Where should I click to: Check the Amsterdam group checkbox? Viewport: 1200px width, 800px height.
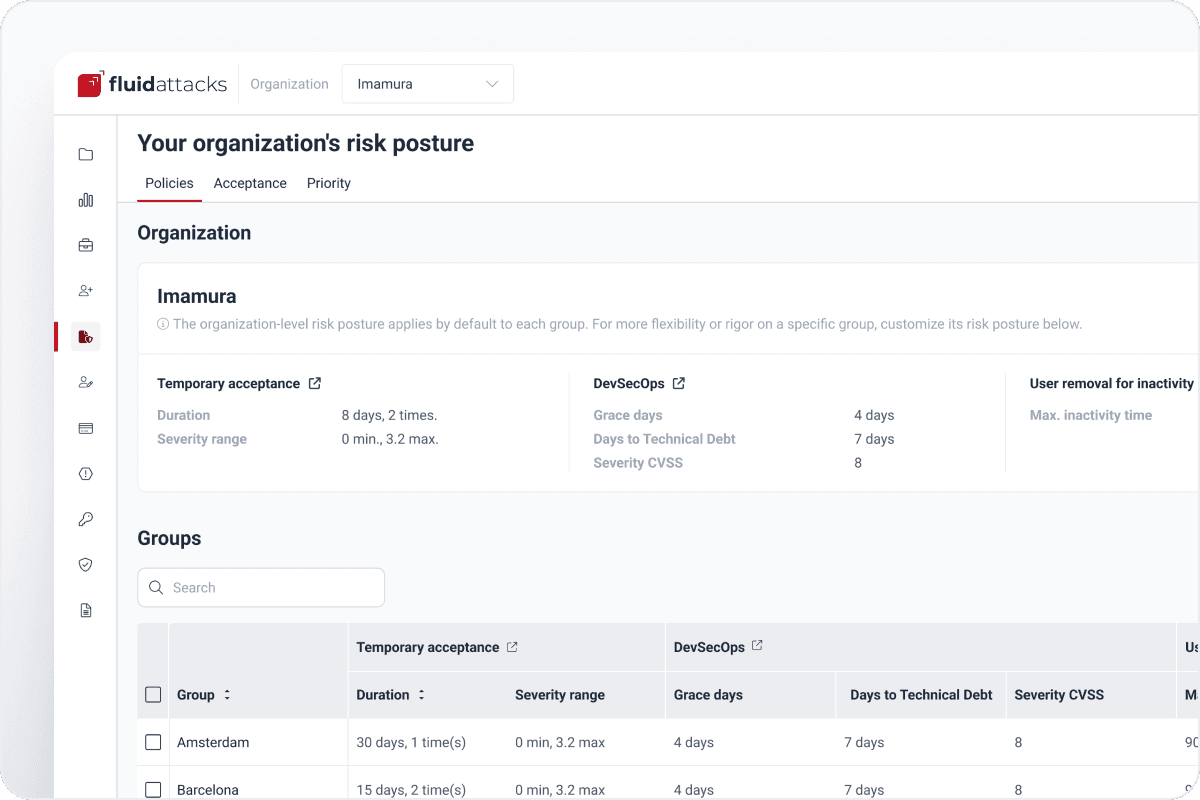click(153, 742)
